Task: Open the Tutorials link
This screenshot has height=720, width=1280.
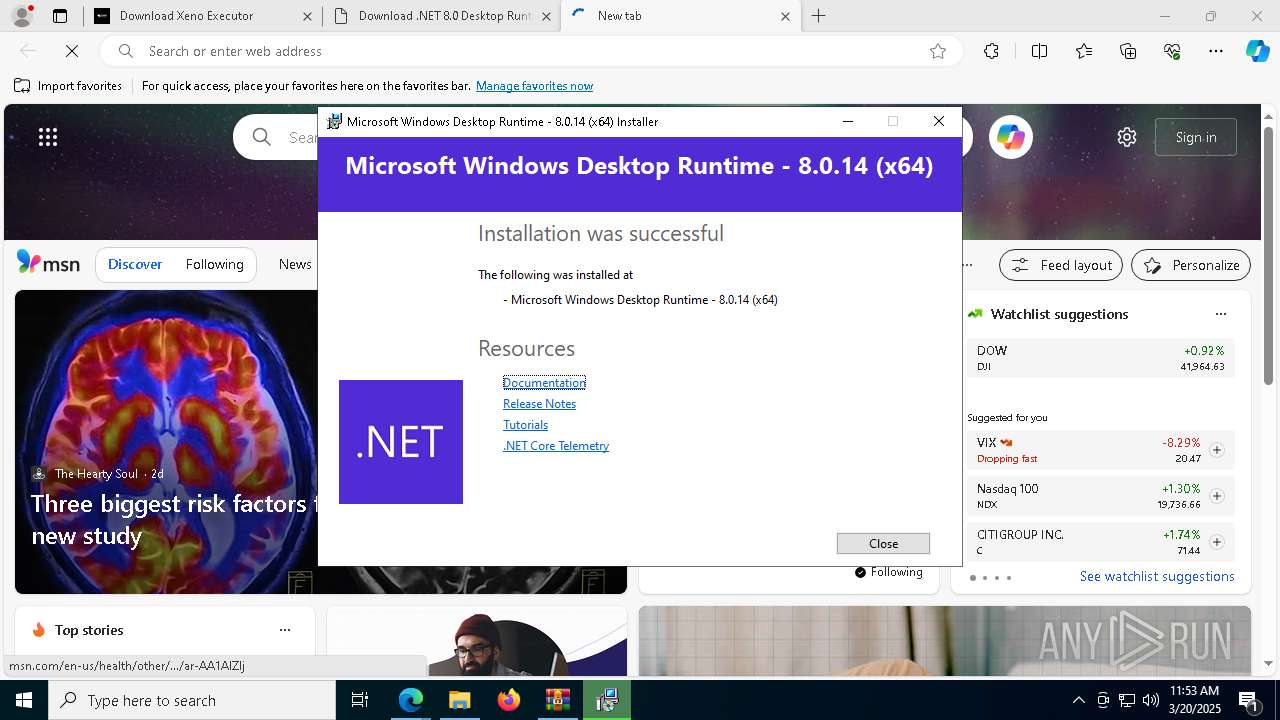Action: [525, 425]
